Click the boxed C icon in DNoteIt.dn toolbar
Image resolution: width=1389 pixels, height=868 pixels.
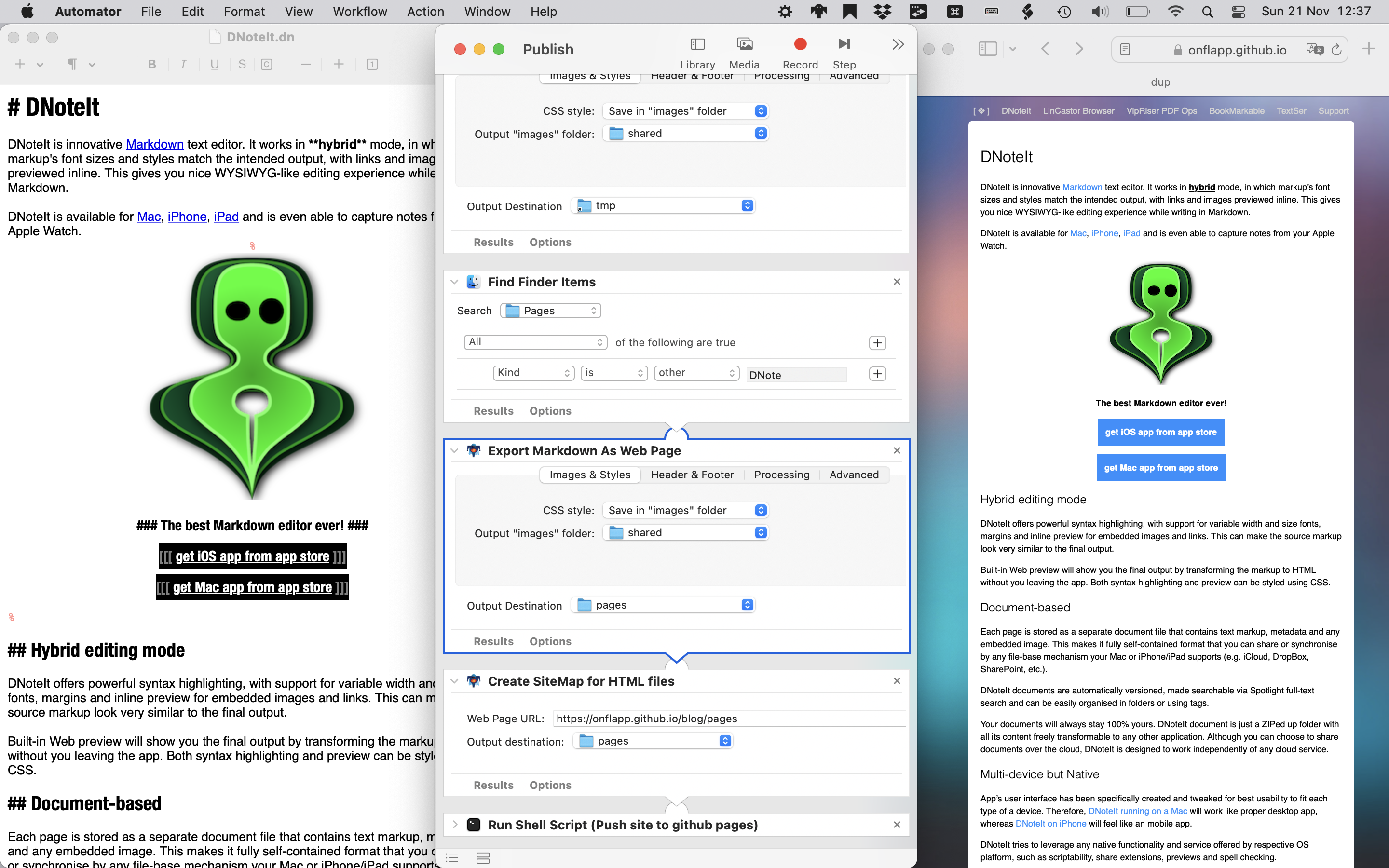click(266, 64)
